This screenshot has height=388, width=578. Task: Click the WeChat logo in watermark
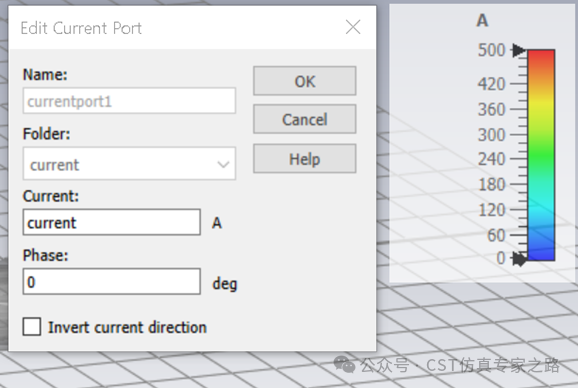tap(344, 364)
